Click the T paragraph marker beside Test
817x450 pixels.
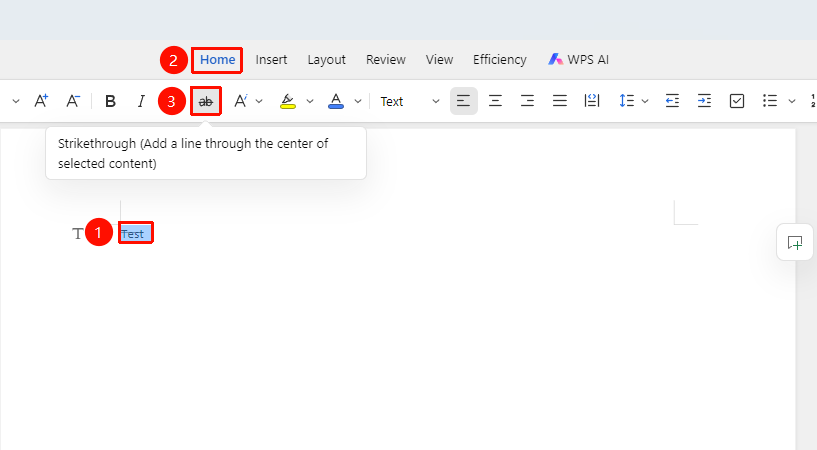point(78,233)
